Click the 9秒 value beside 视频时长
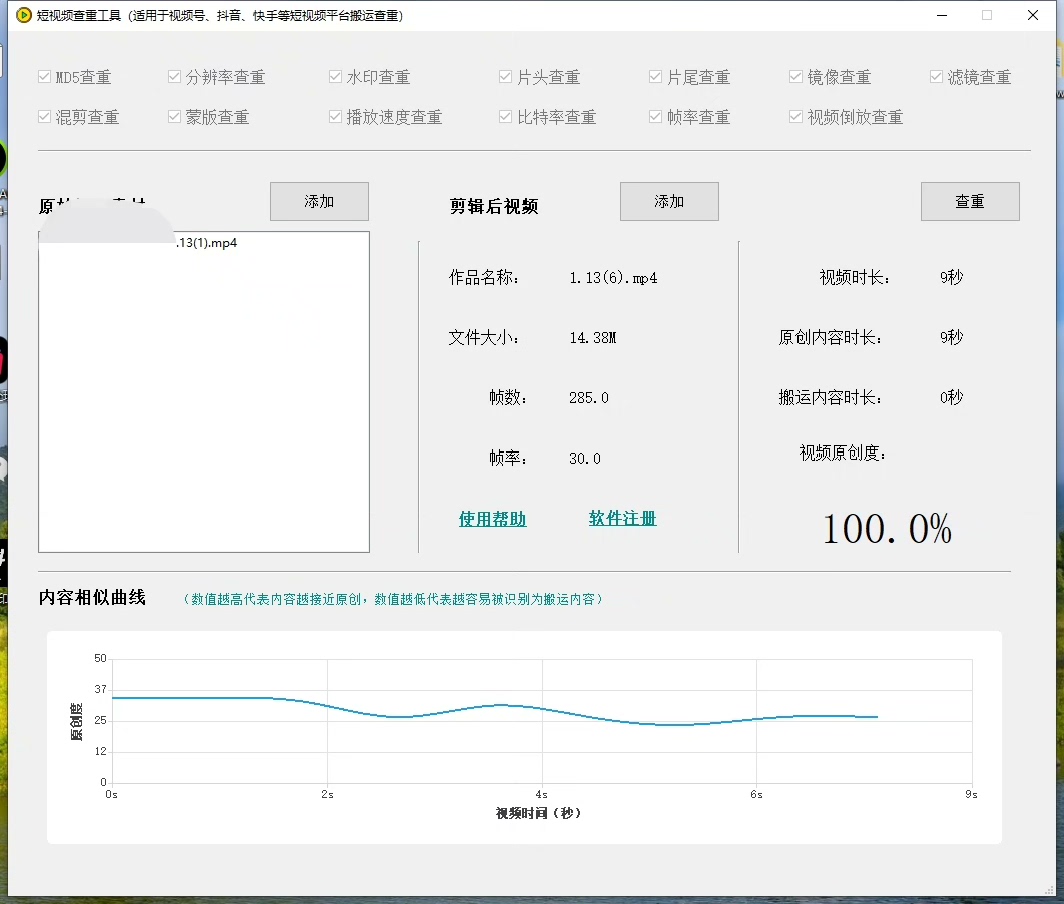 (951, 277)
